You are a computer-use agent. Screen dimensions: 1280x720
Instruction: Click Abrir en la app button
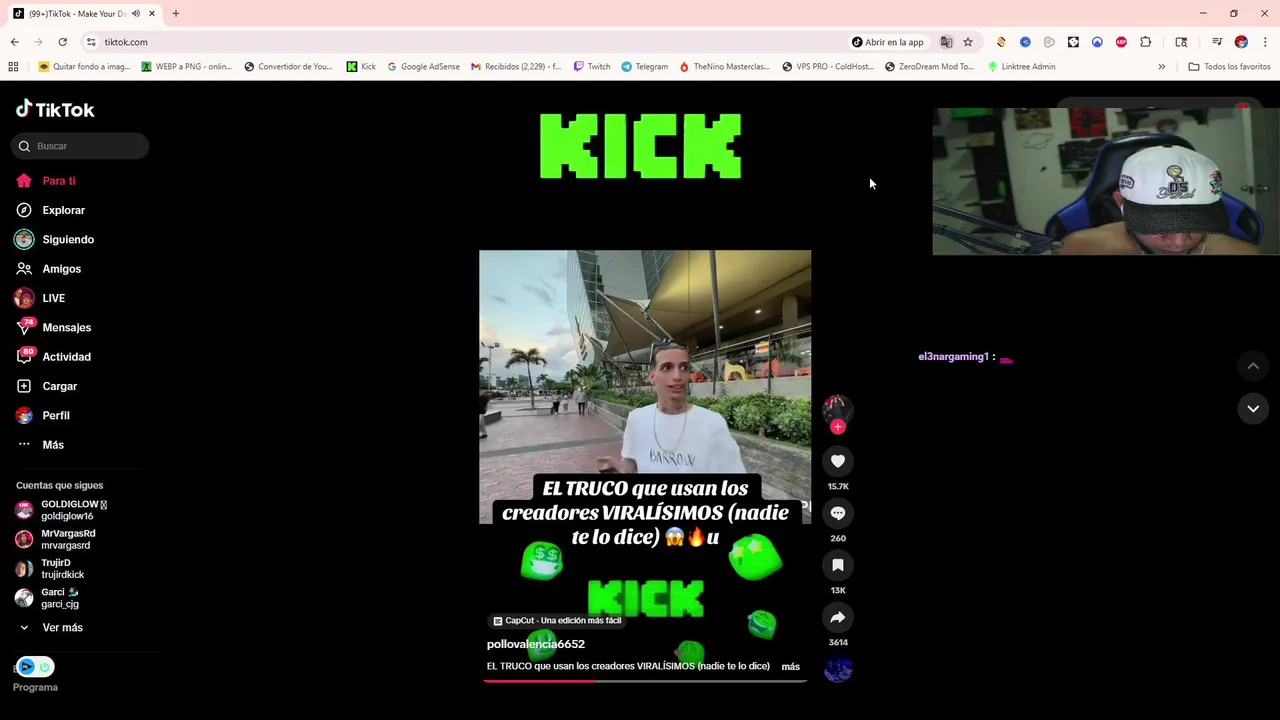click(x=888, y=42)
